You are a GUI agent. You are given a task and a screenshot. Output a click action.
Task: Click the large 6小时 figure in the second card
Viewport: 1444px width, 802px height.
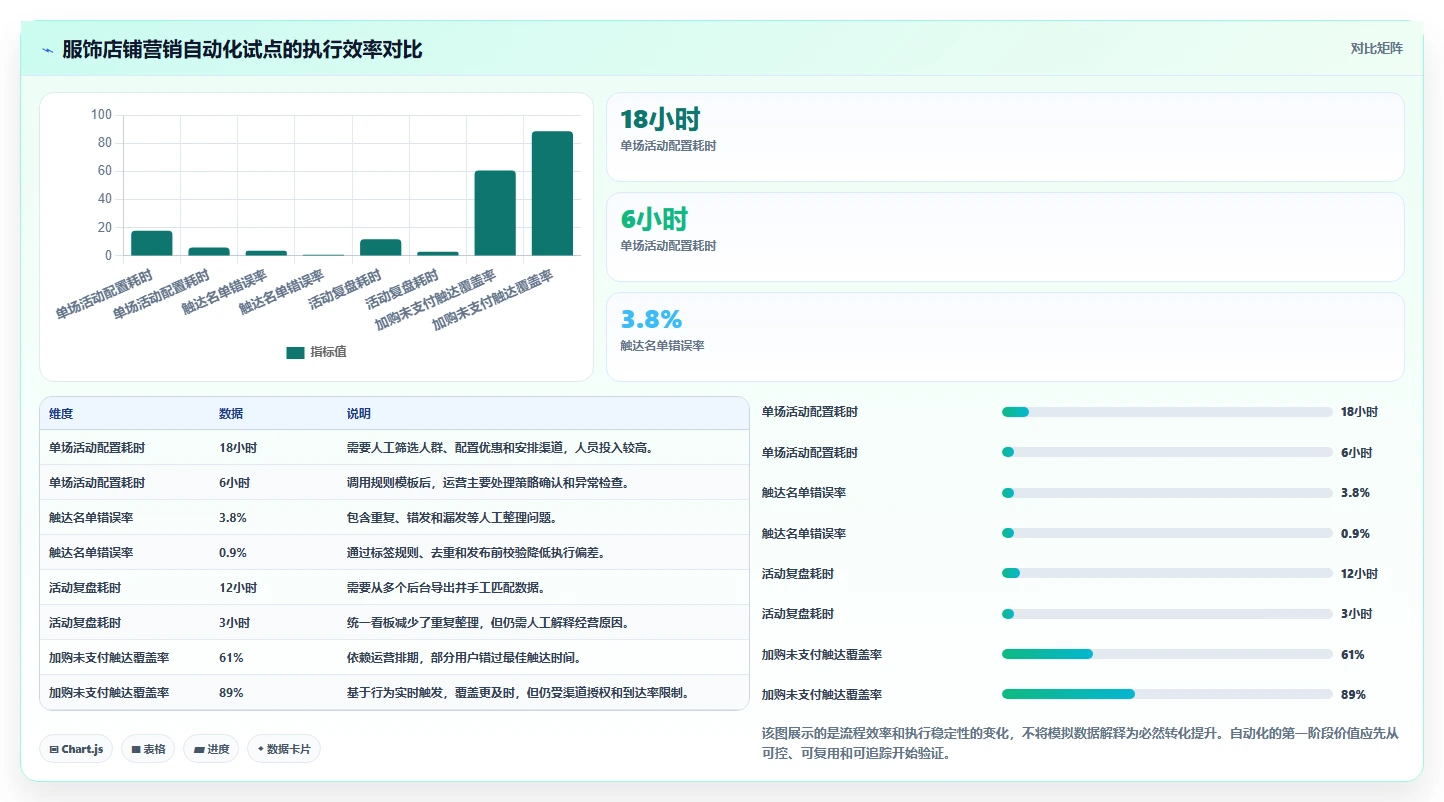[654, 219]
